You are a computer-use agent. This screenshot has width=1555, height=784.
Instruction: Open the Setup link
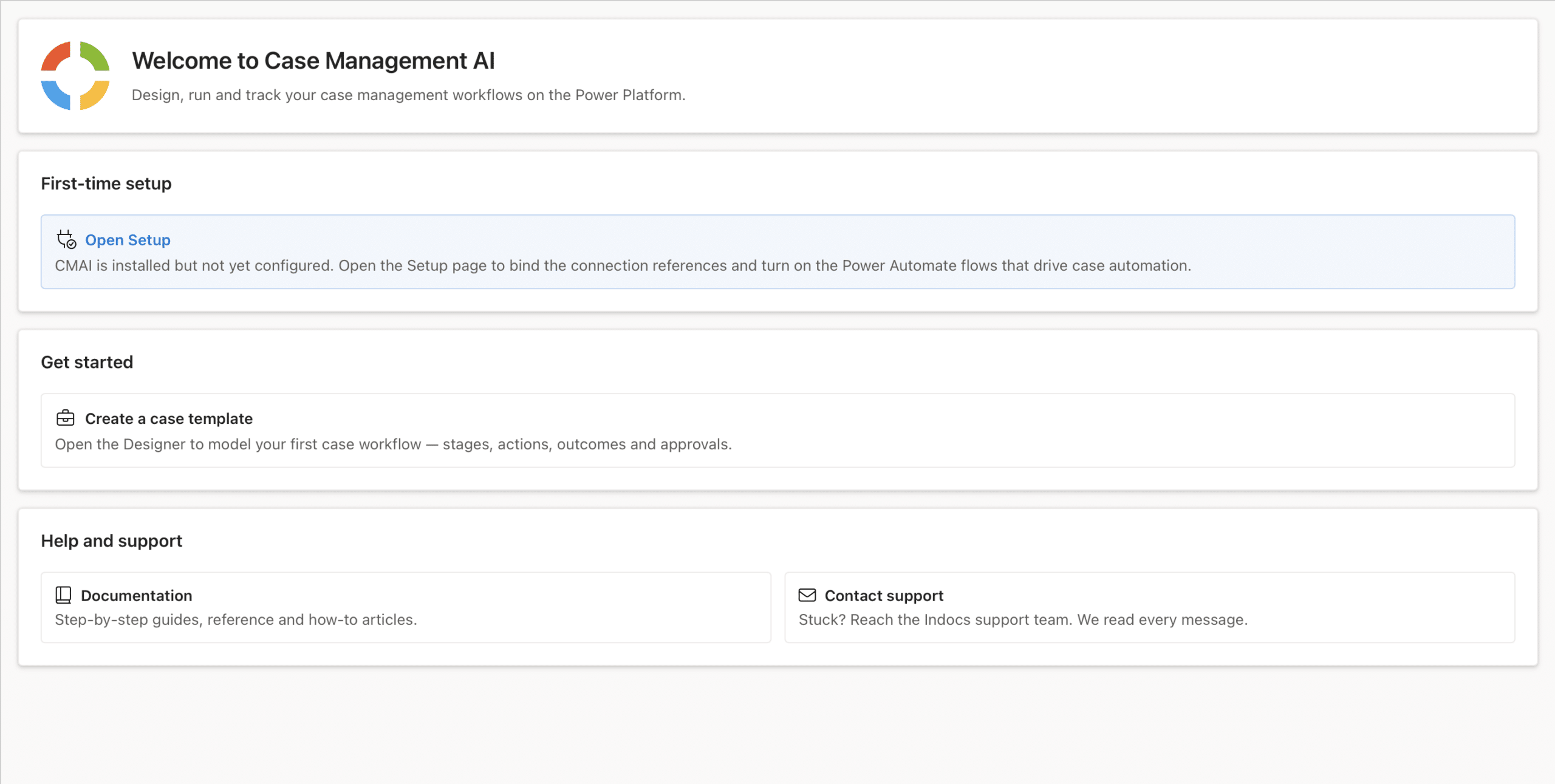128,240
